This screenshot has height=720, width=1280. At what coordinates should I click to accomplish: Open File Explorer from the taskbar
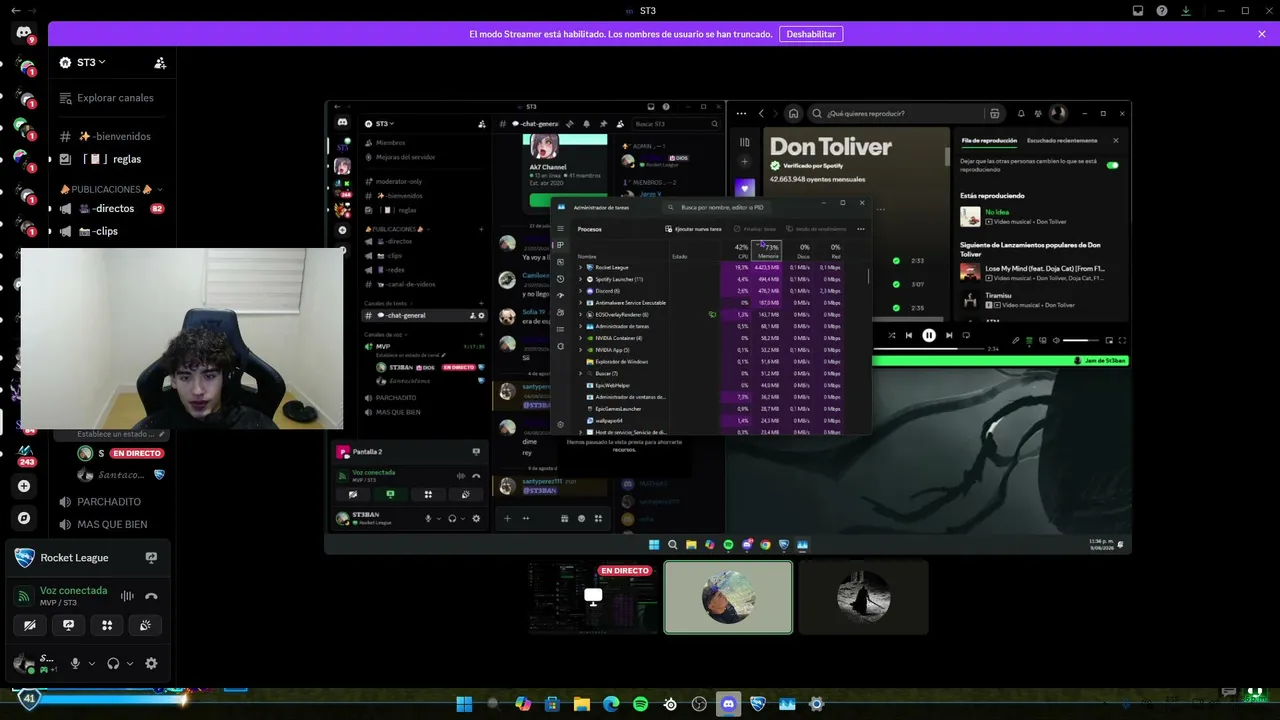581,704
